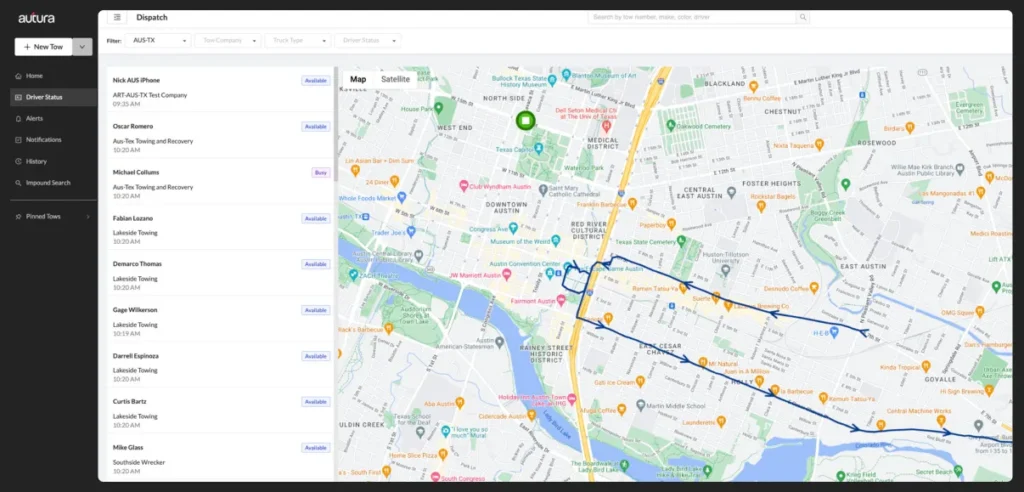
Task: Click the Impound Search magnifier icon
Action: tap(17, 183)
